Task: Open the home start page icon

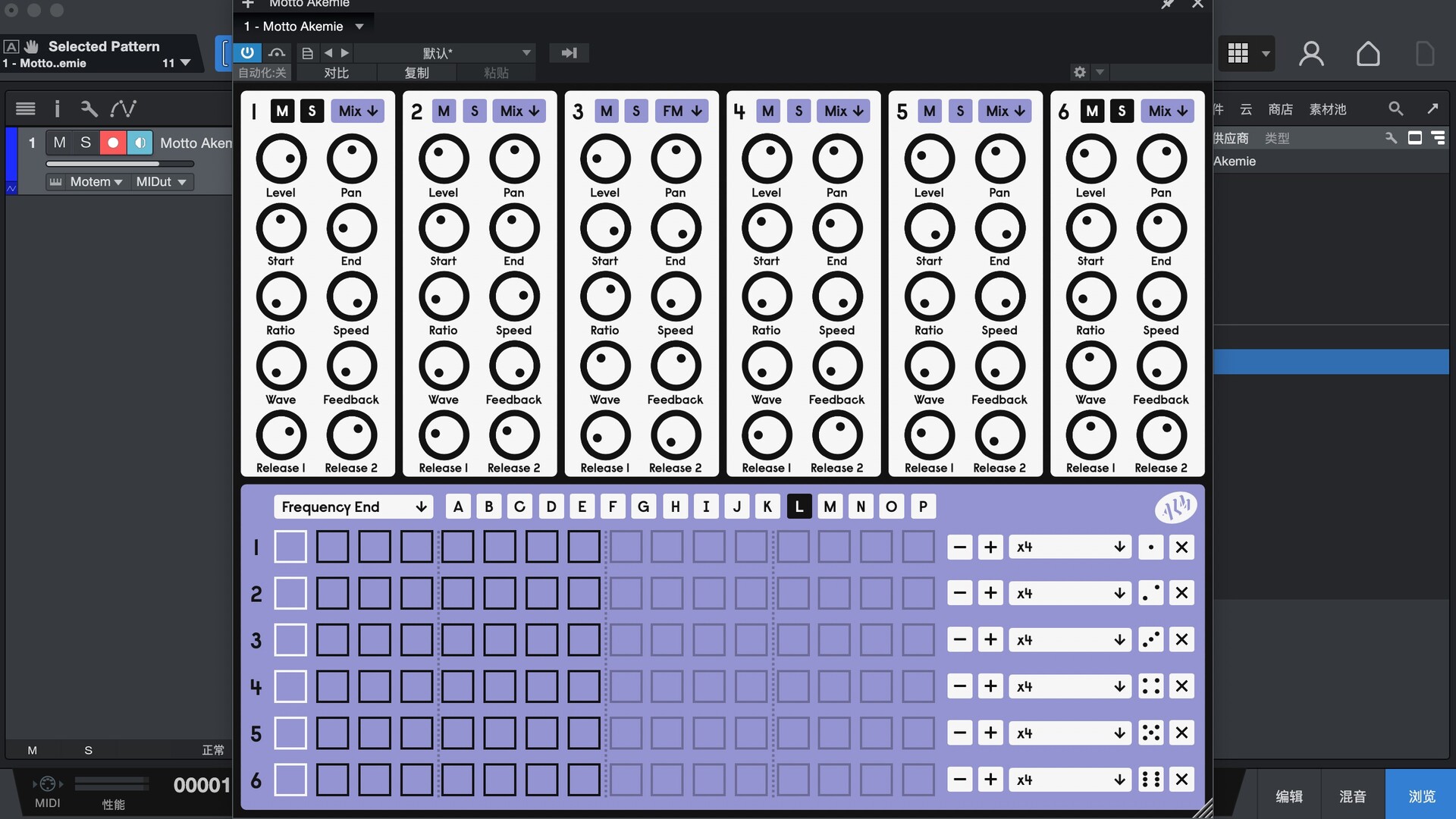Action: 1367,54
